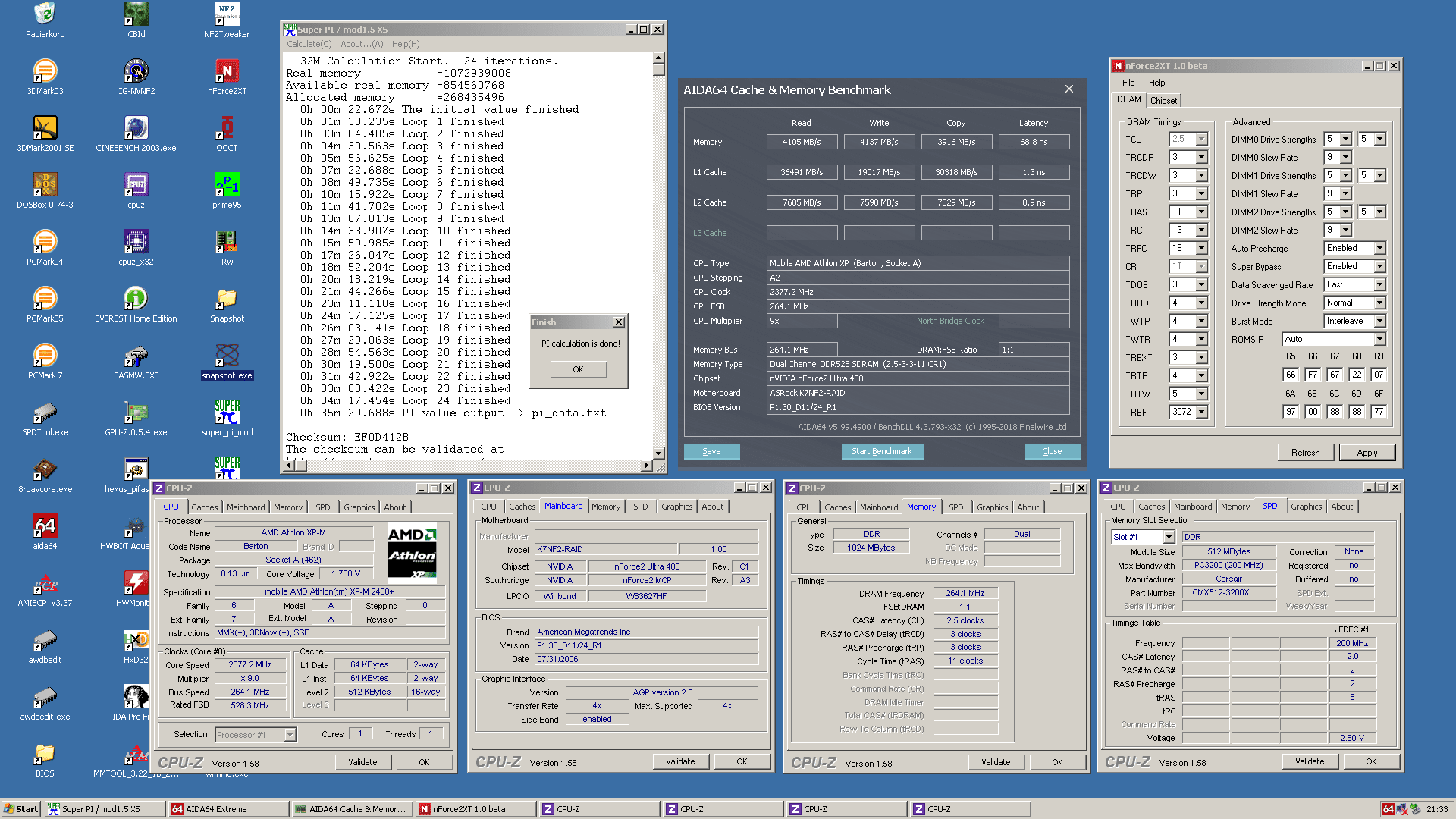Image resolution: width=1456 pixels, height=819 pixels.
Task: Open the cpuz desktop icon
Action: pos(136,191)
